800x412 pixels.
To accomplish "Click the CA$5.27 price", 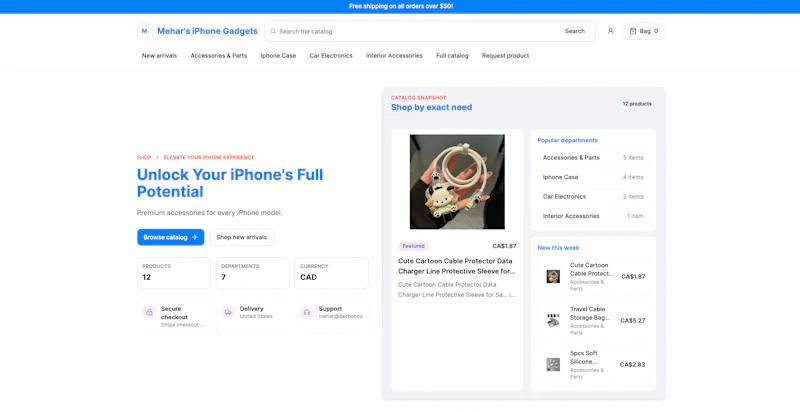I will pyautogui.click(x=633, y=321).
